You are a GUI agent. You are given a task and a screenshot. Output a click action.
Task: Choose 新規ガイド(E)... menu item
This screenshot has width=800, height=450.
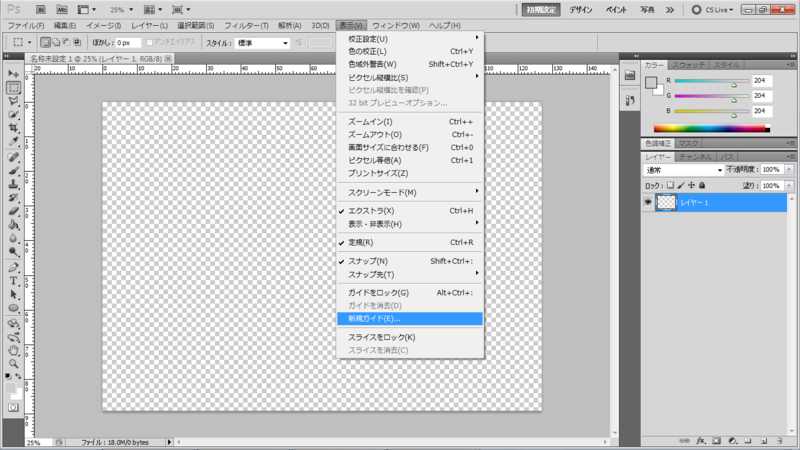point(410,318)
